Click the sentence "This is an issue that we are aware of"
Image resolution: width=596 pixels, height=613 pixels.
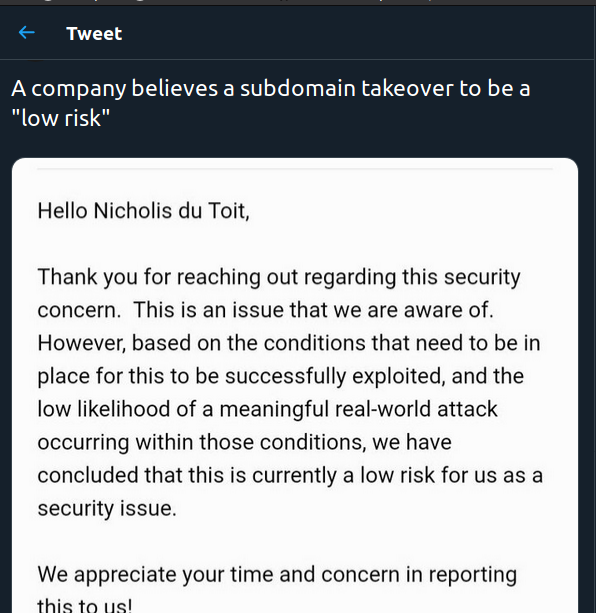(313, 310)
